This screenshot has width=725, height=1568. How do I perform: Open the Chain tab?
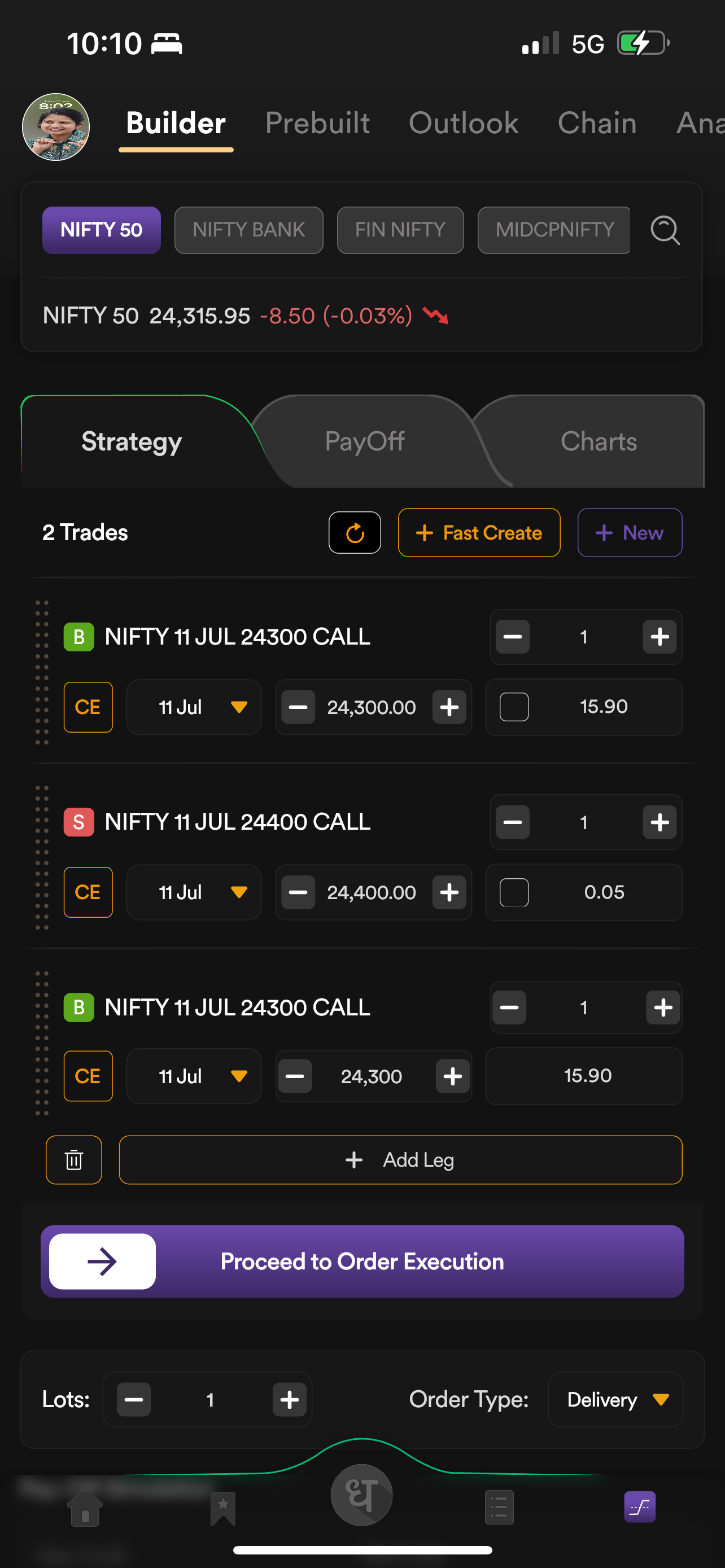click(x=597, y=124)
